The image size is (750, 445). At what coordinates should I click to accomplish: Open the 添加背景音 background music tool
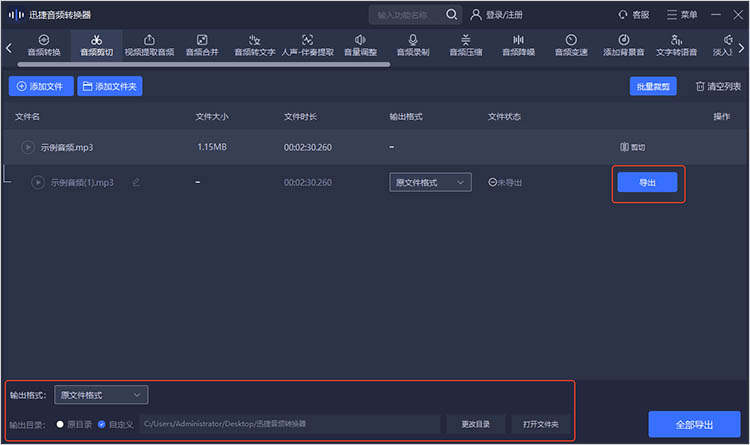click(624, 45)
